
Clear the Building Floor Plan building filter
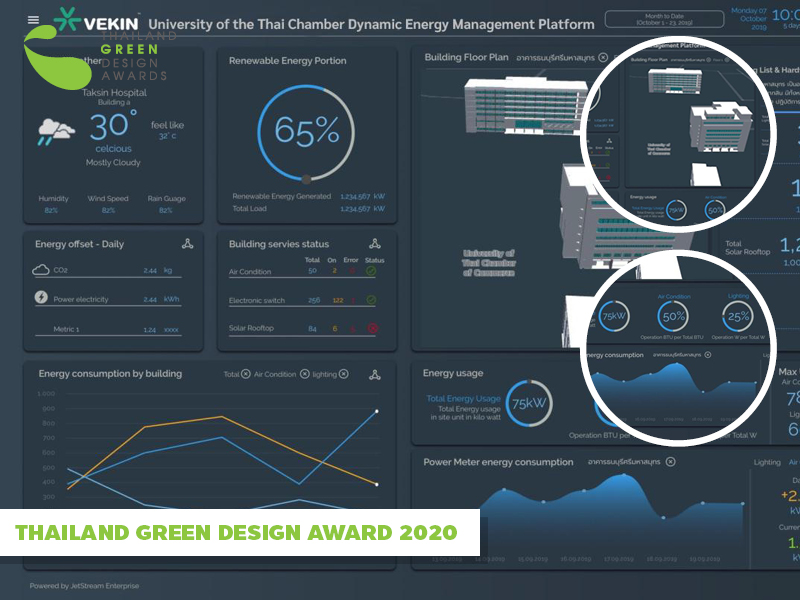pos(603,57)
